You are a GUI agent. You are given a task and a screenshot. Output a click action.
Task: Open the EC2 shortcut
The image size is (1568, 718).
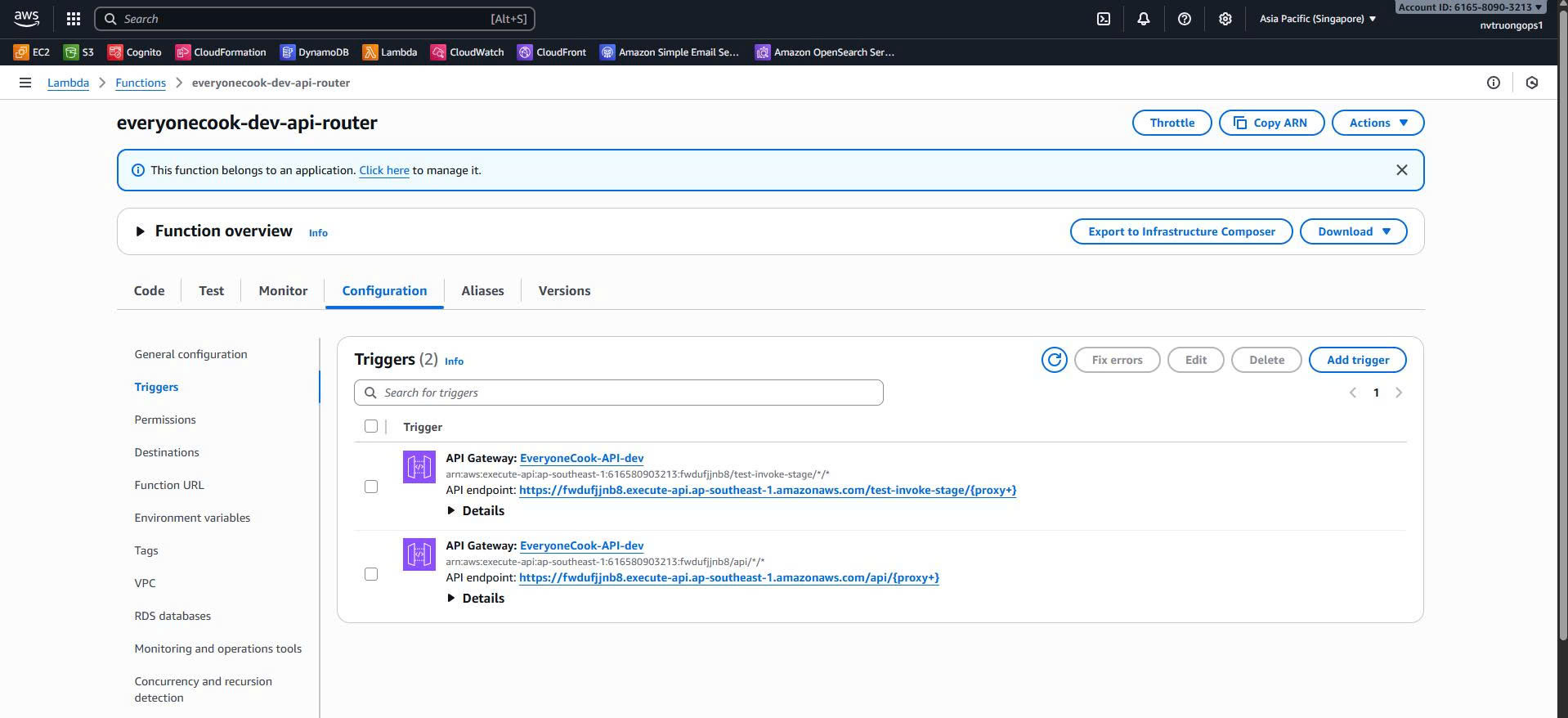point(32,52)
